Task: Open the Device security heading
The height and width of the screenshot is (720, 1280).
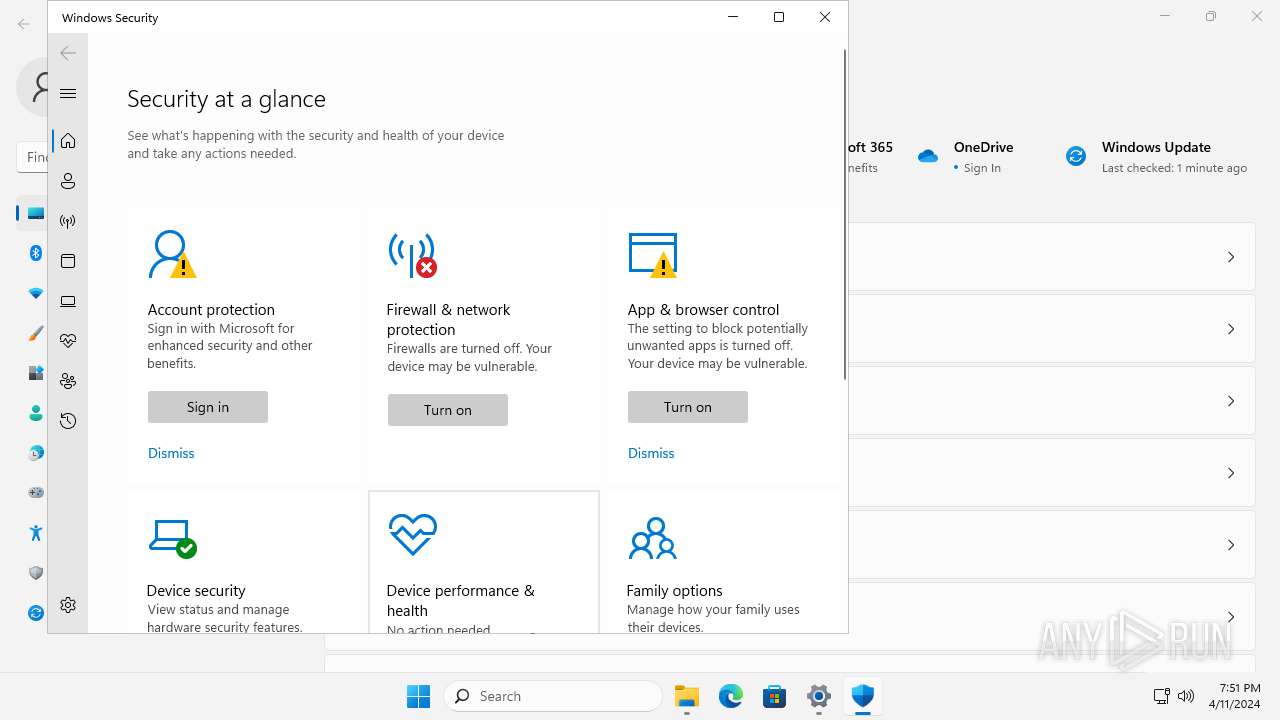Action: coord(196,591)
